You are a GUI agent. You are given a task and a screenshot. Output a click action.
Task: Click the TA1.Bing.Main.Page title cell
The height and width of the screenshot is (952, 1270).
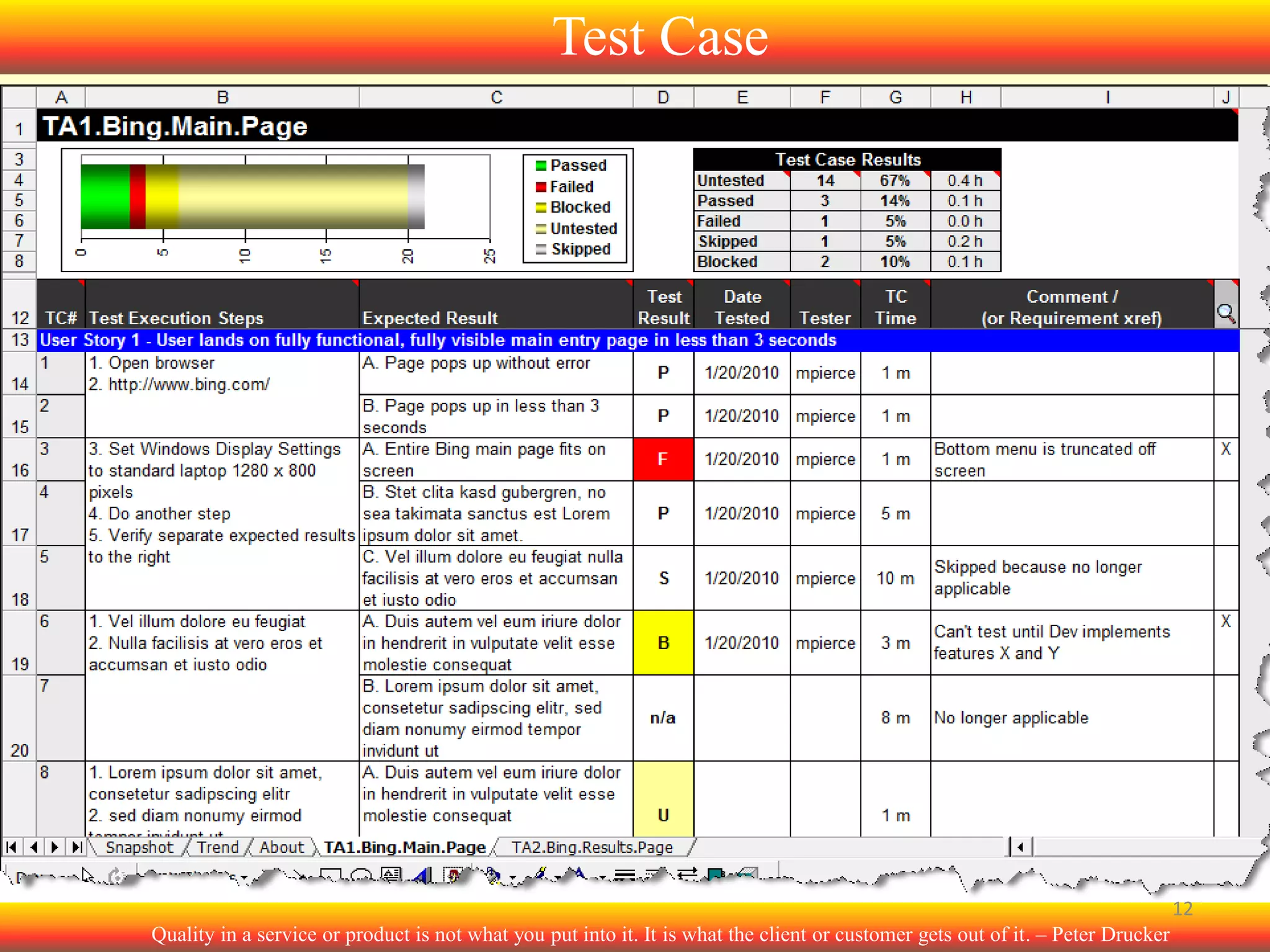point(175,126)
